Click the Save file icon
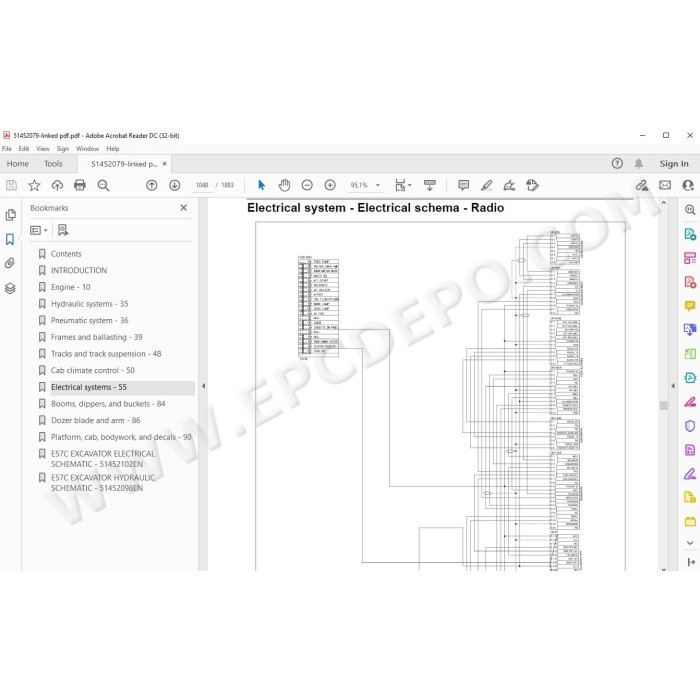This screenshot has width=700, height=700. [11, 185]
